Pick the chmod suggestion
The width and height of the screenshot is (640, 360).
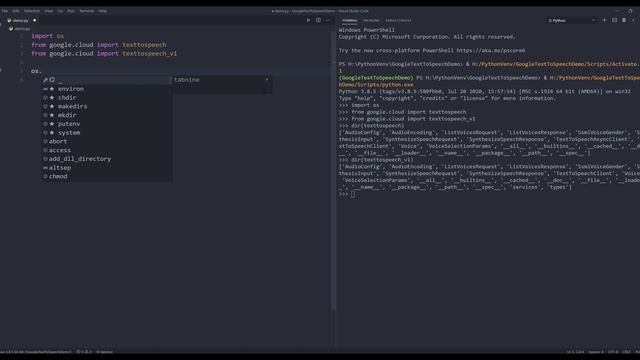(x=107, y=176)
